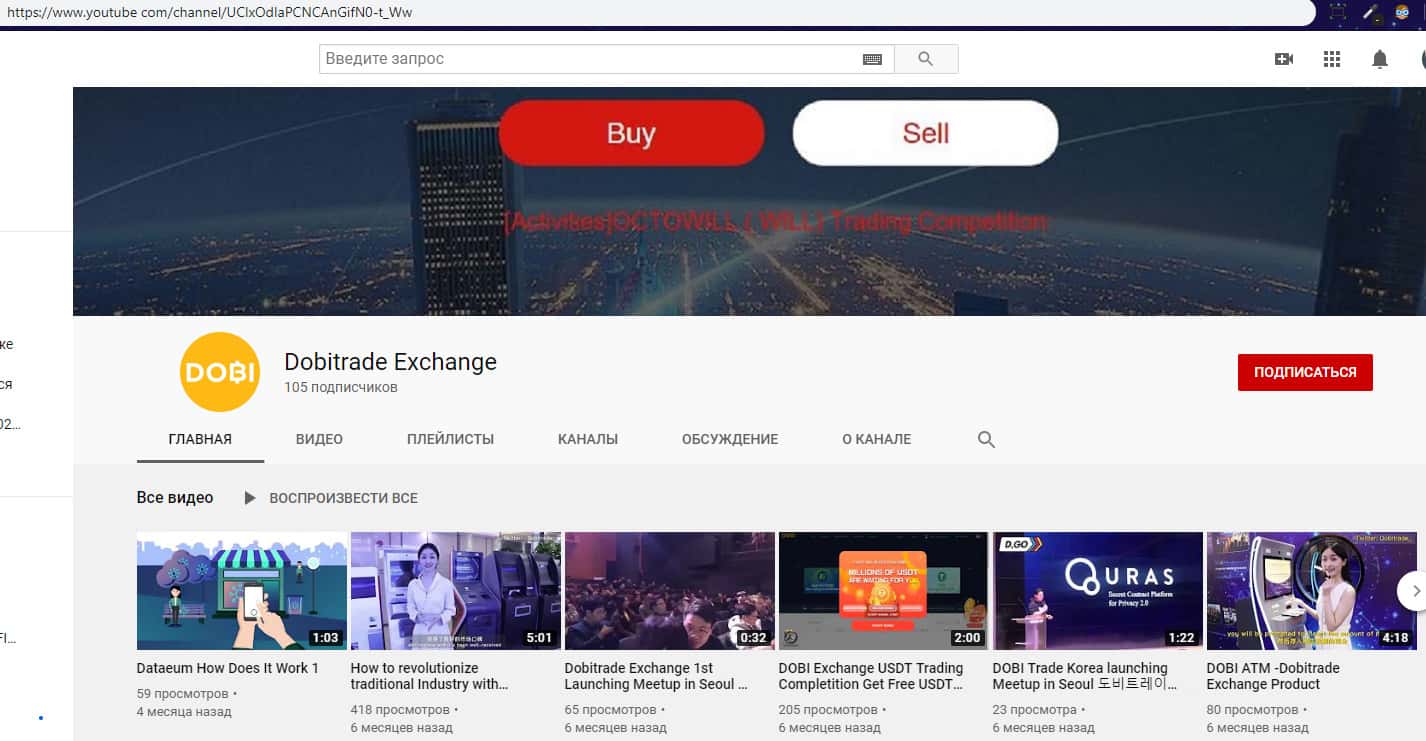Open the ПЛЕЙЛИСТЫ tab
1426x741 pixels.
pos(450,439)
